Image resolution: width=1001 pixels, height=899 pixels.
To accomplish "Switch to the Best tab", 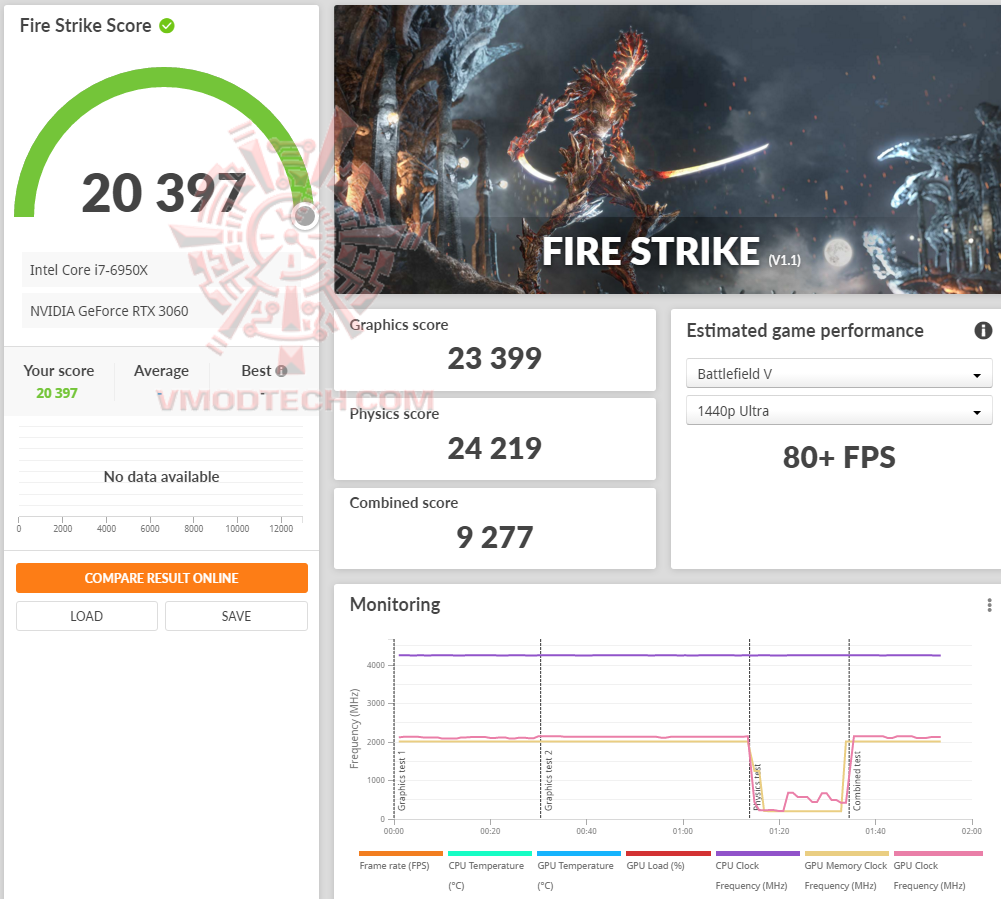I will pyautogui.click(x=256, y=370).
